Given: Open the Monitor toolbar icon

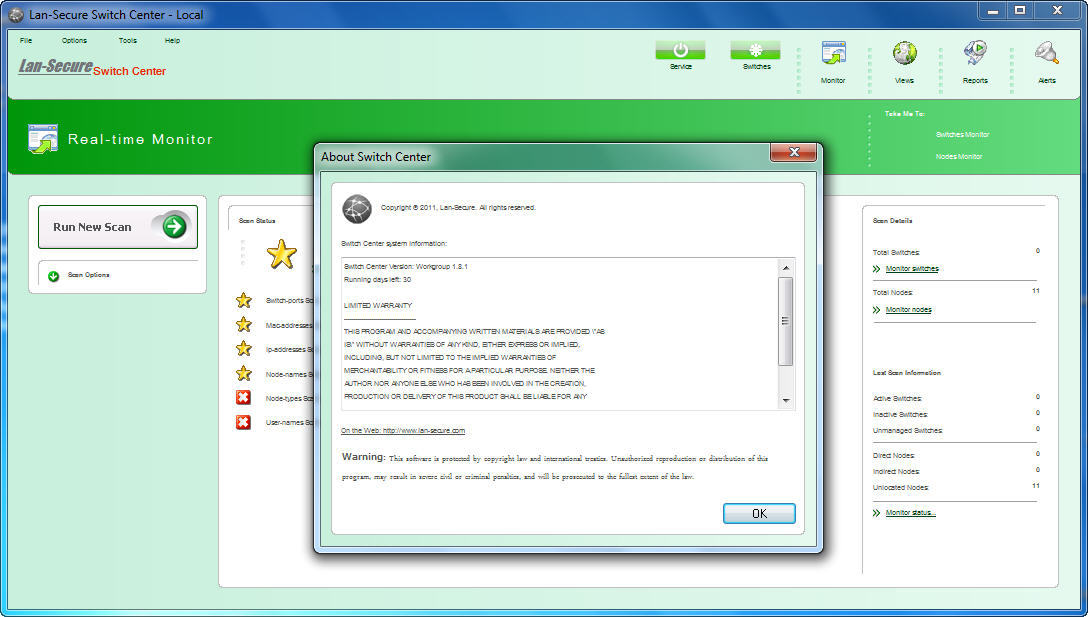Looking at the screenshot, I should 833,54.
